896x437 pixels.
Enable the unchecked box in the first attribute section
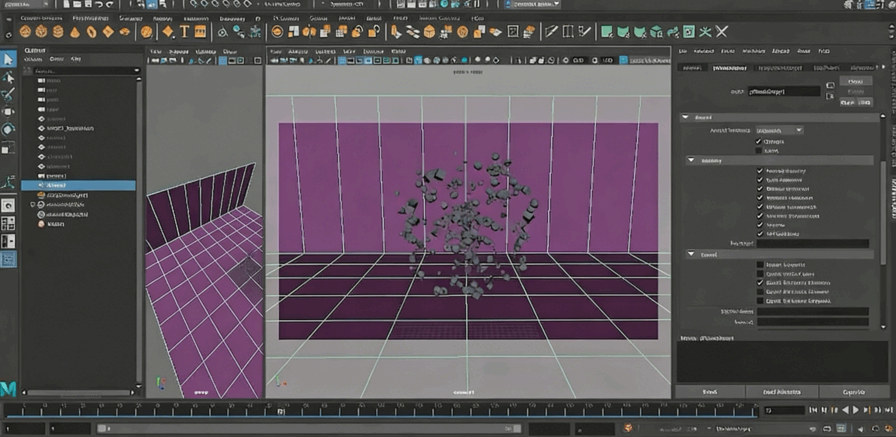(x=759, y=151)
